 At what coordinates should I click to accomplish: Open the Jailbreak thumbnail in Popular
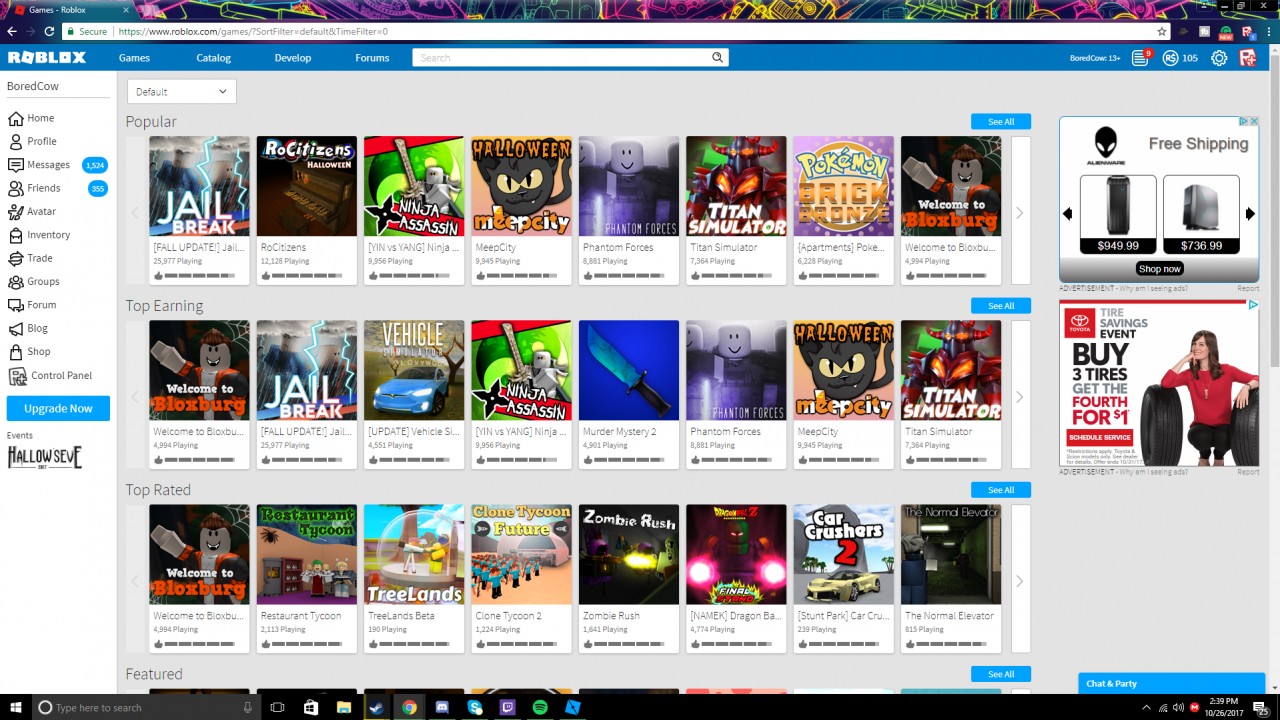[200, 186]
